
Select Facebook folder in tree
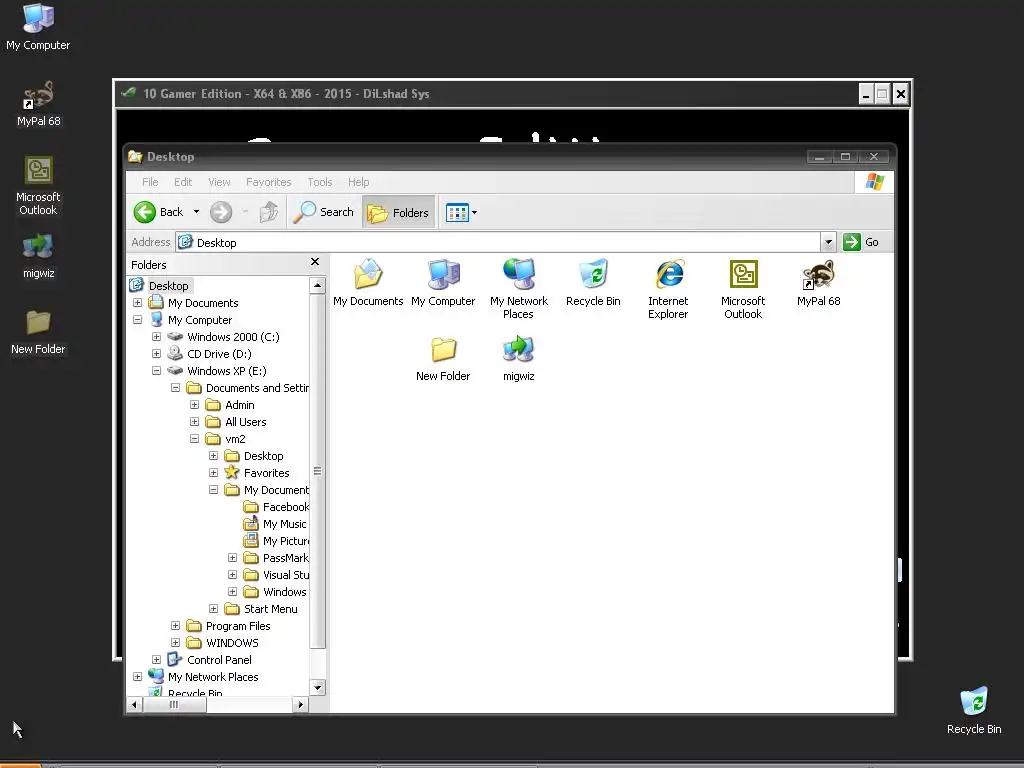pyautogui.click(x=286, y=507)
